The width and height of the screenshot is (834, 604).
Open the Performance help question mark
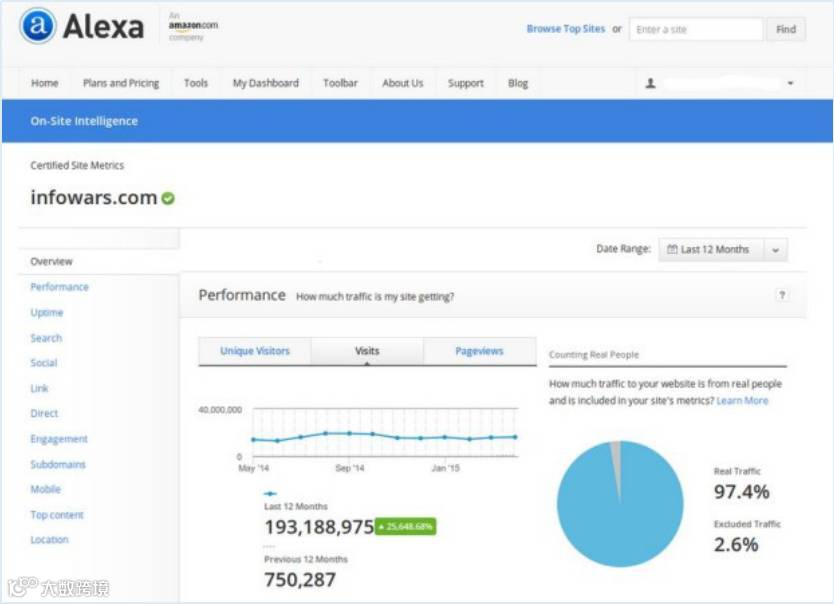tap(781, 295)
